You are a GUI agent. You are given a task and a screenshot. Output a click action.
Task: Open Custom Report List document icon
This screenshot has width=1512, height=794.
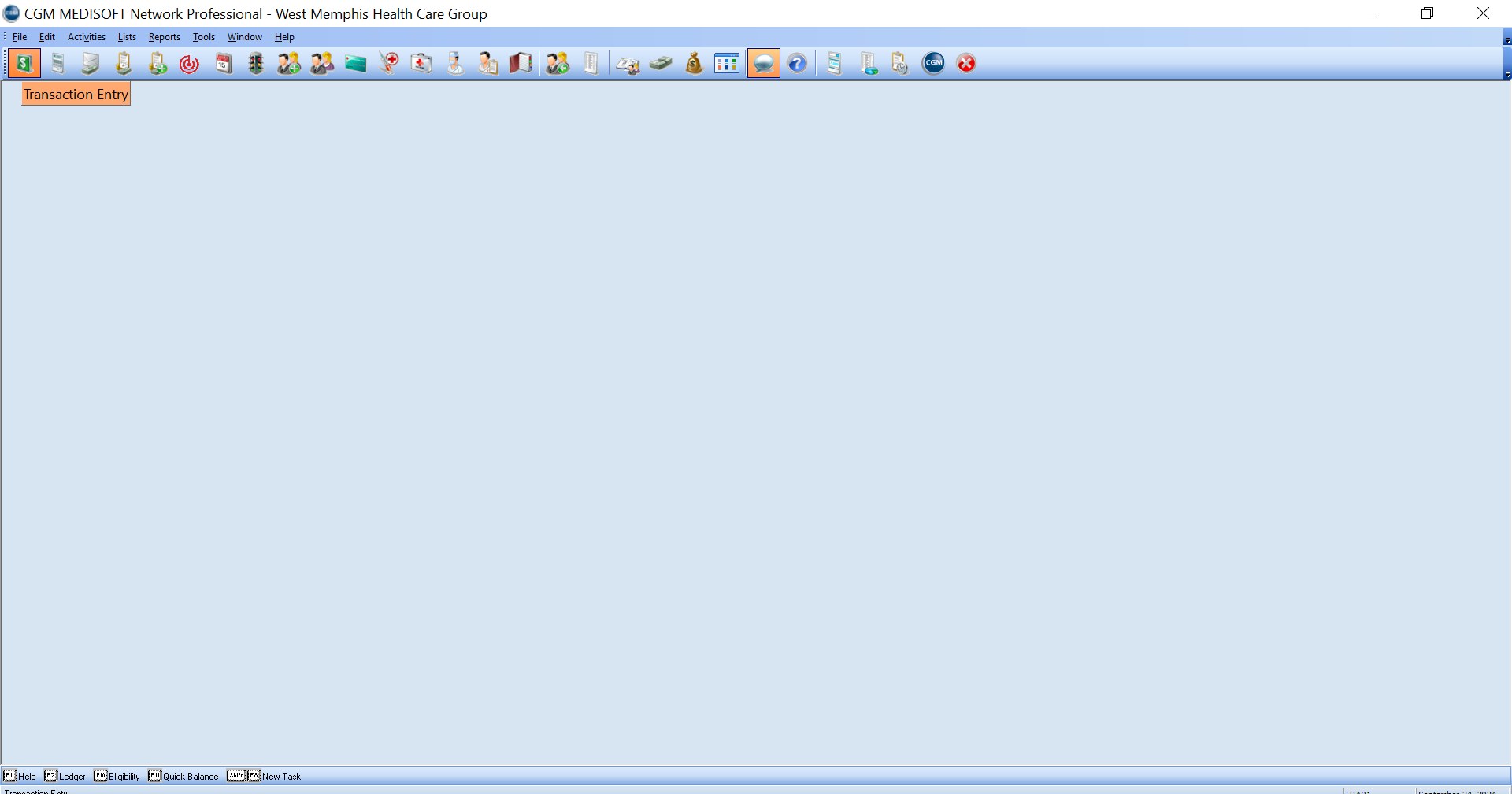click(x=591, y=63)
